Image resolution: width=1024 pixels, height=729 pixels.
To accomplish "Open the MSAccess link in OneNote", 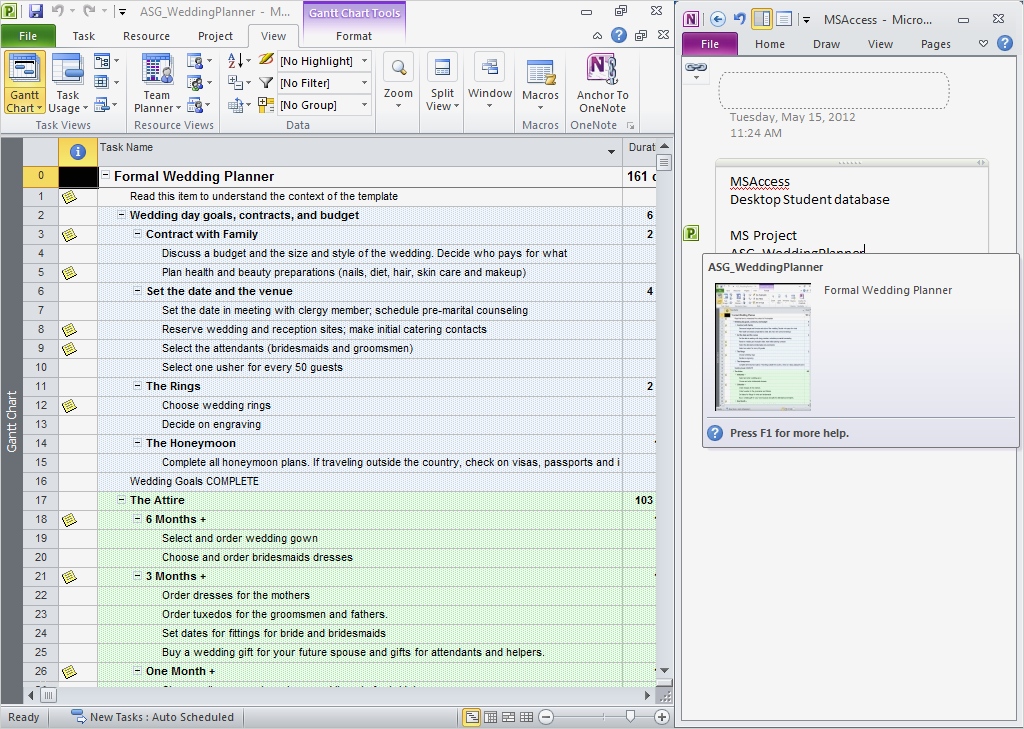I will [761, 181].
